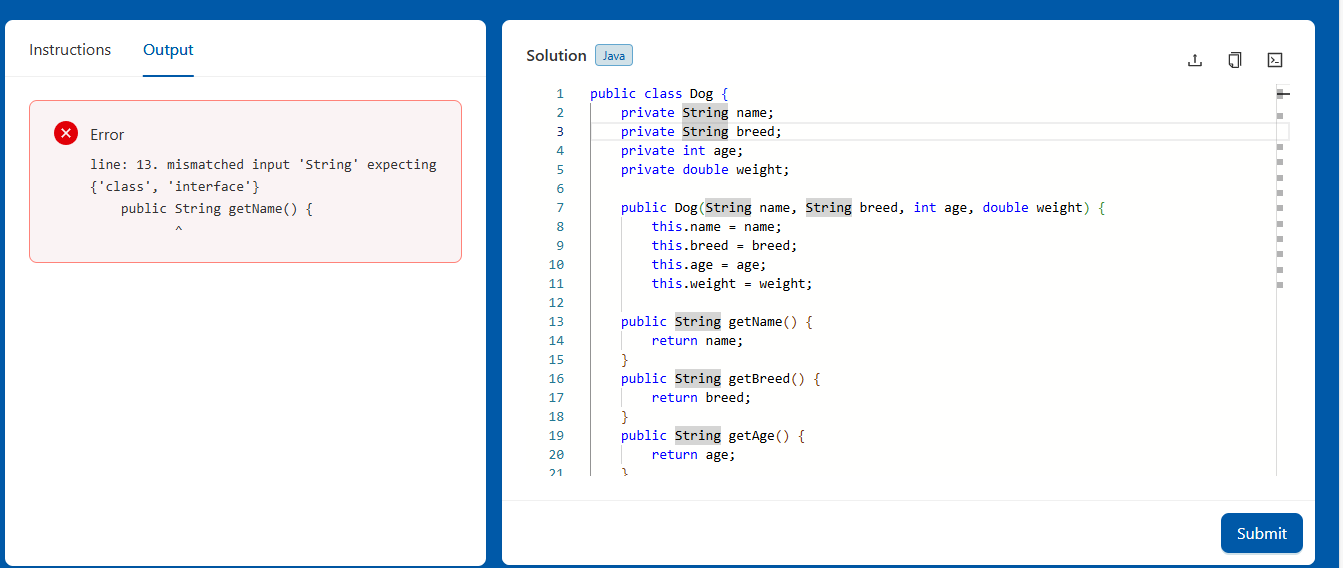Open the terminal console icon
This screenshot has width=1343, height=568.
(x=1275, y=60)
